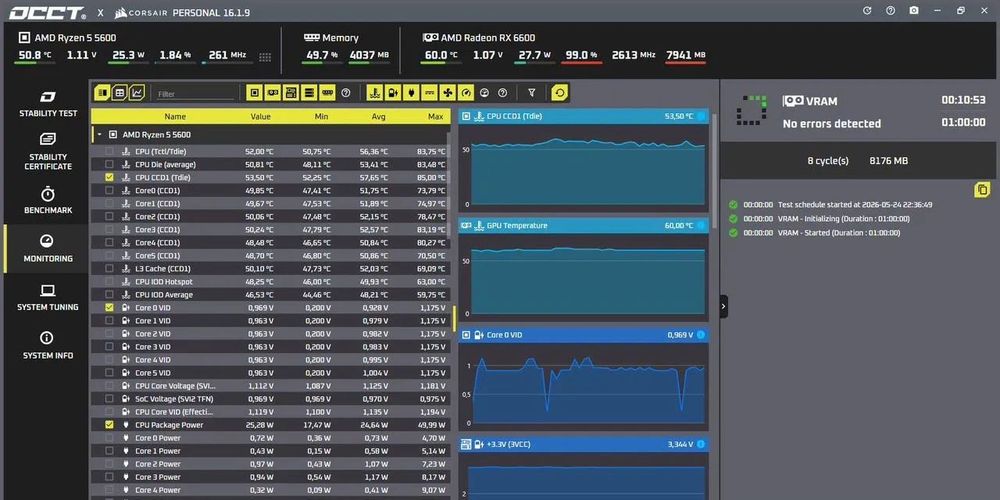Toggle the frequency gauge sensor filter
The width and height of the screenshot is (1000, 500).
[466, 93]
